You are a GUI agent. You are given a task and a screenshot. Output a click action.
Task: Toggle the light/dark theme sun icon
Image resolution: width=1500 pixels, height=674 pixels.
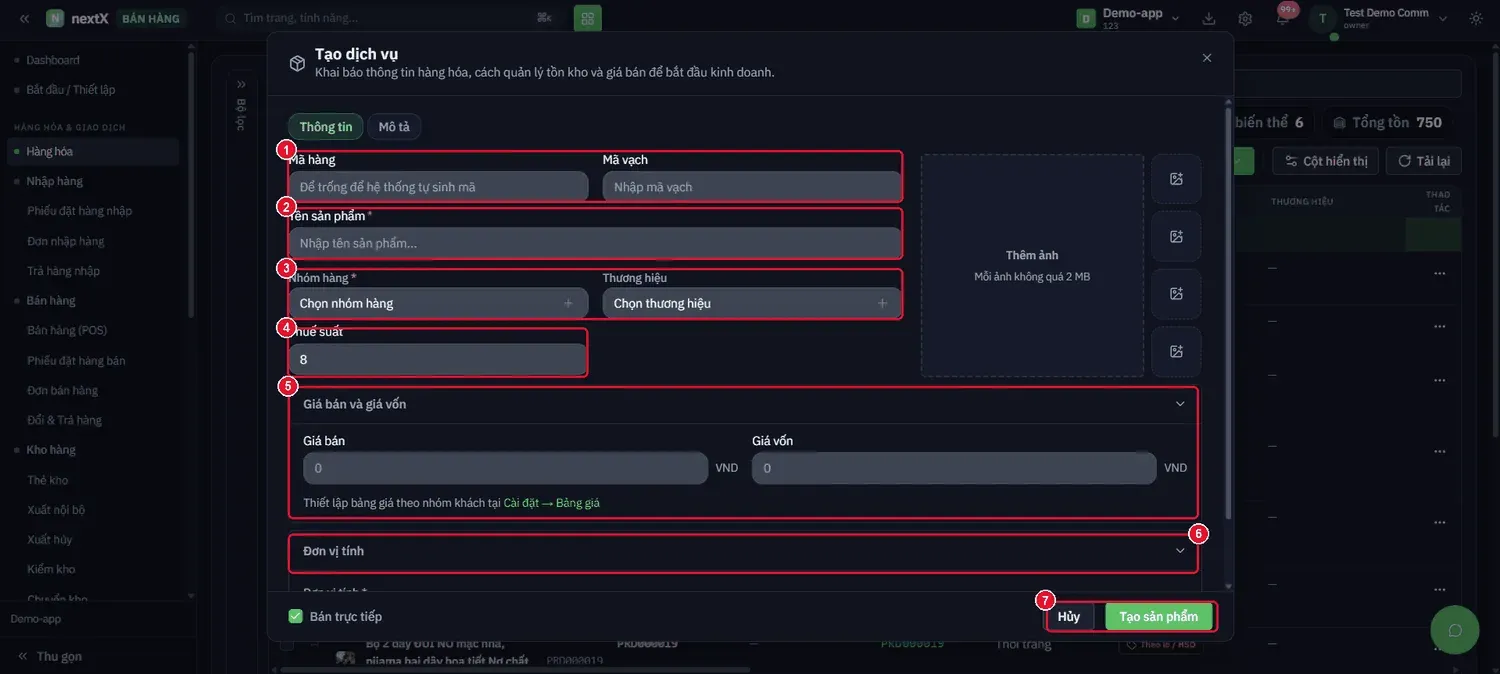click(x=1476, y=18)
